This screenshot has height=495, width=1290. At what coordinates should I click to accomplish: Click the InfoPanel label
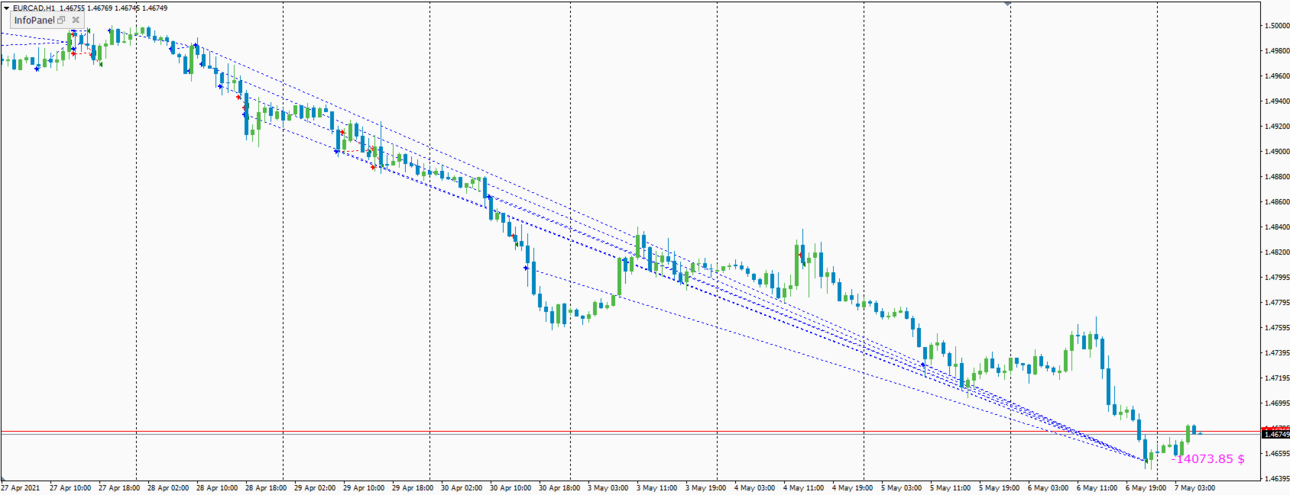coord(34,20)
